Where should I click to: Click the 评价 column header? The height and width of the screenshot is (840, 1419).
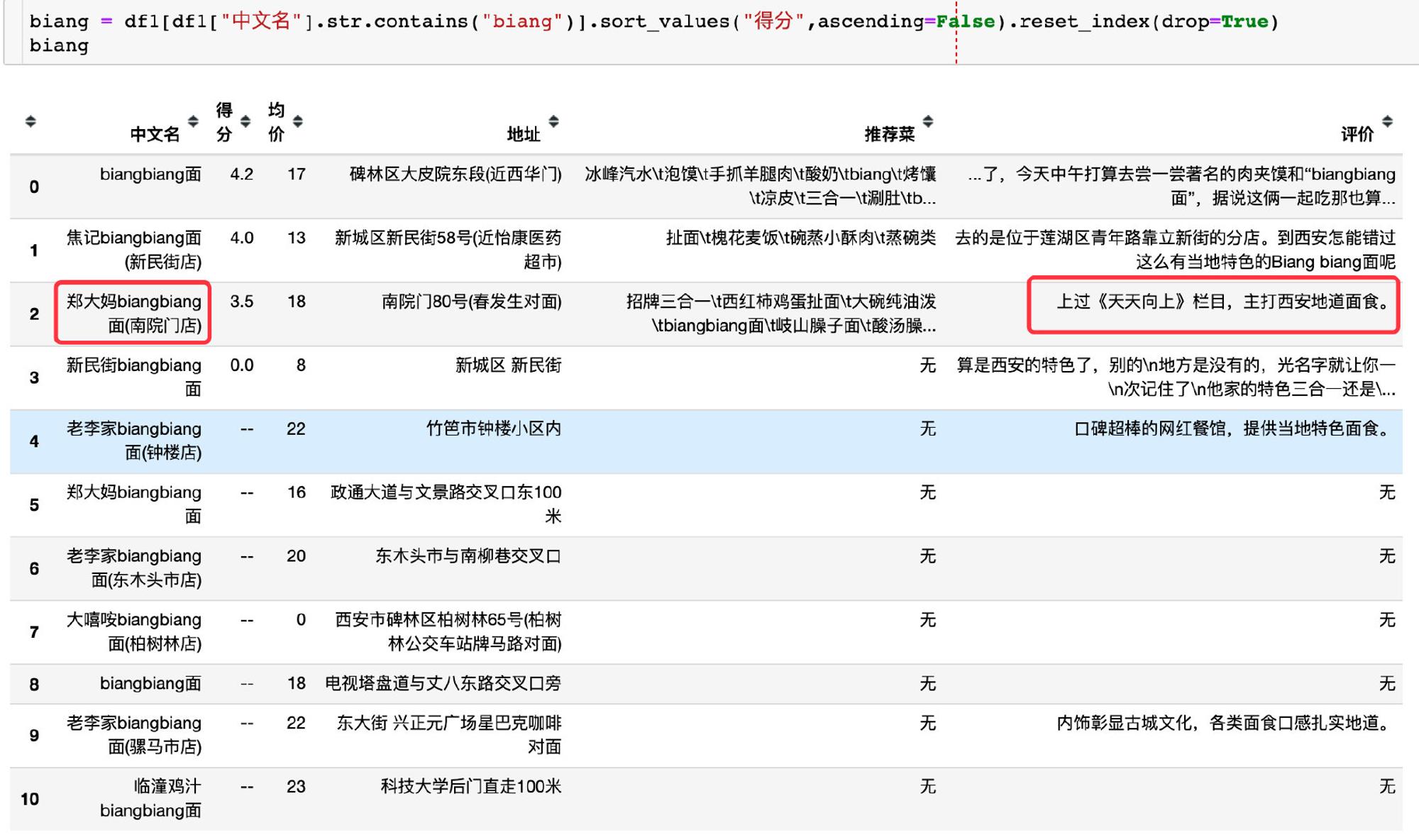(1357, 134)
